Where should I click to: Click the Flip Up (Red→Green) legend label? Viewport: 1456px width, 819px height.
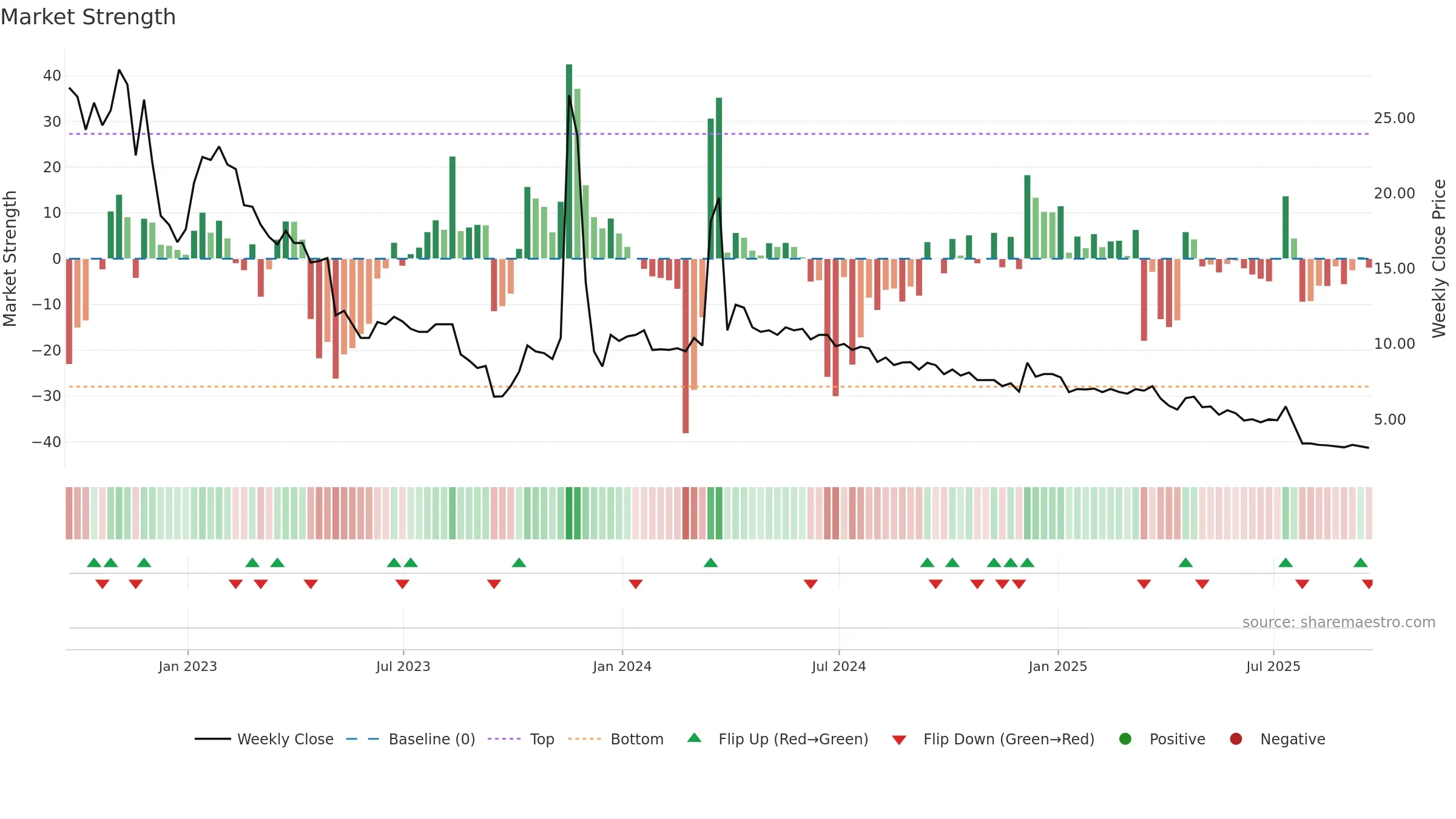pos(794,739)
